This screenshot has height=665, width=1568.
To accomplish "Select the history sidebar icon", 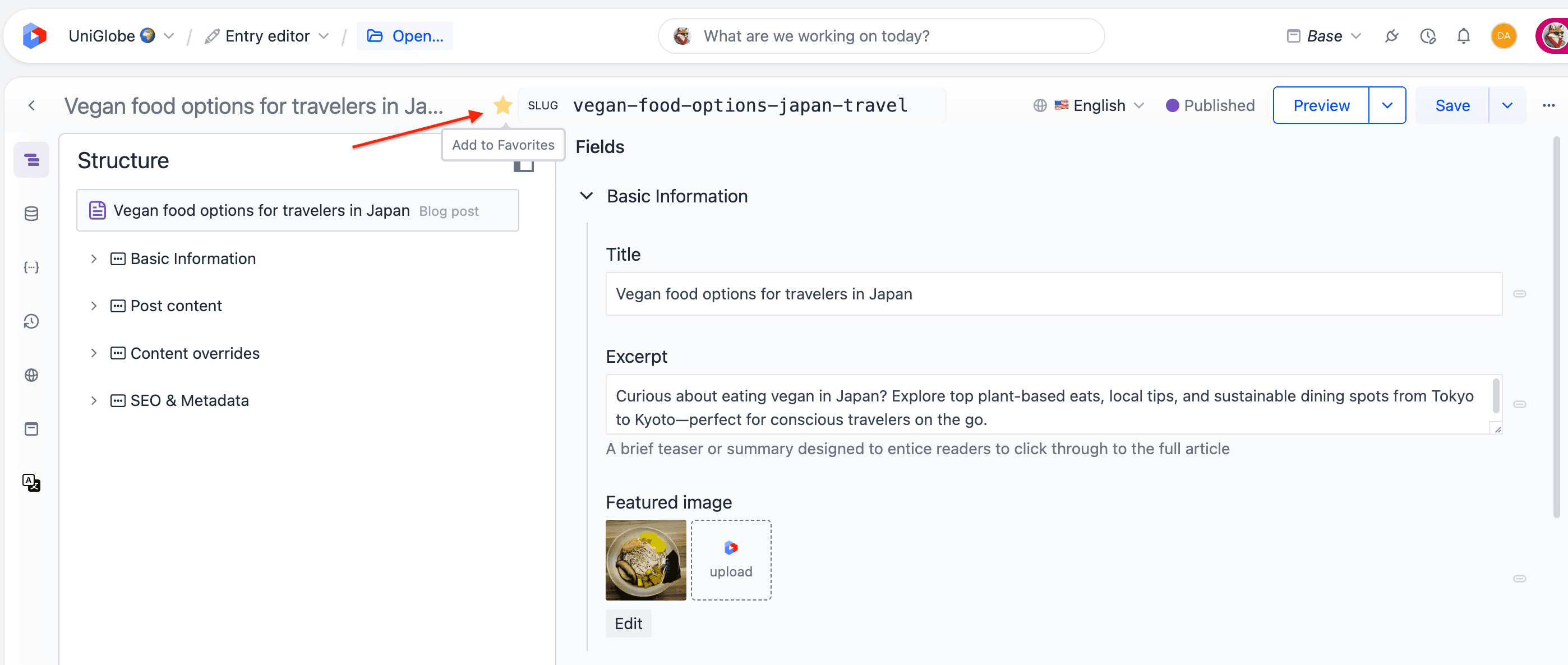I will click(31, 321).
